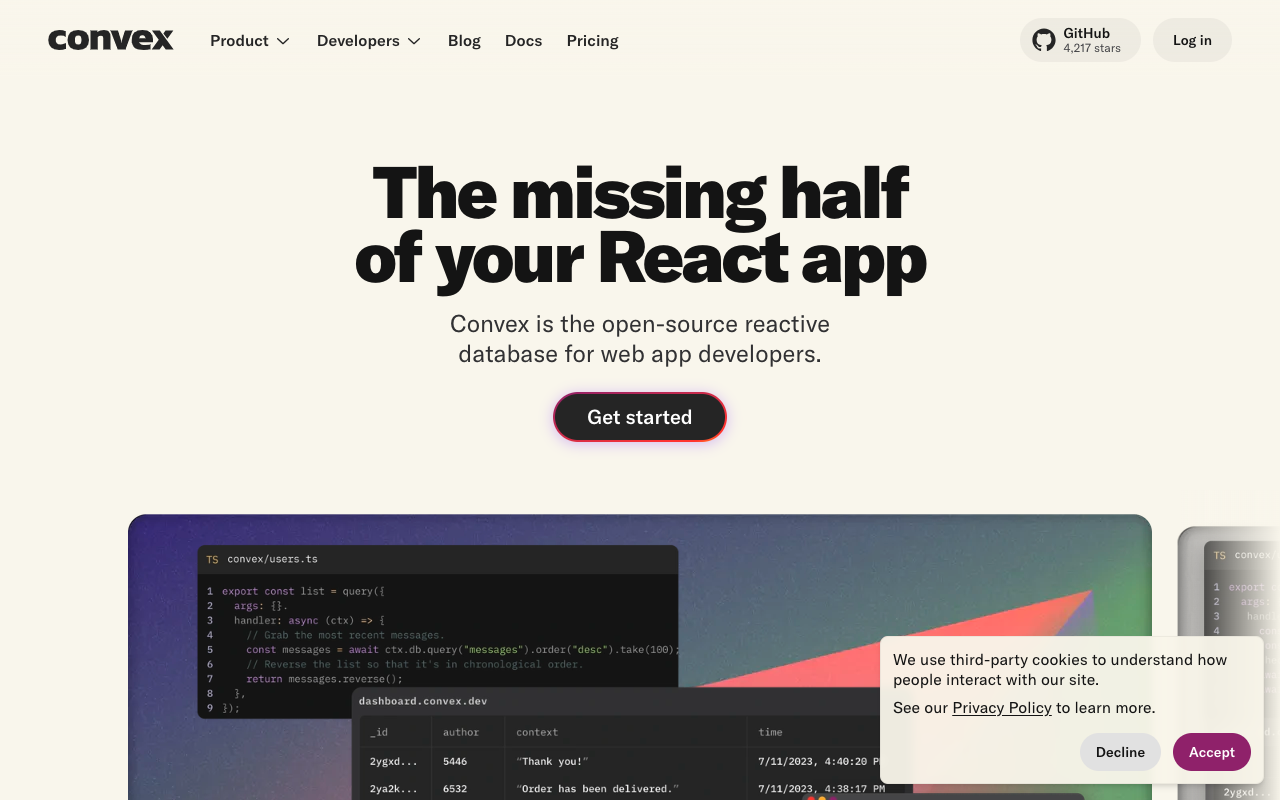Open GitHub repo with 4,217 stars

(1080, 40)
